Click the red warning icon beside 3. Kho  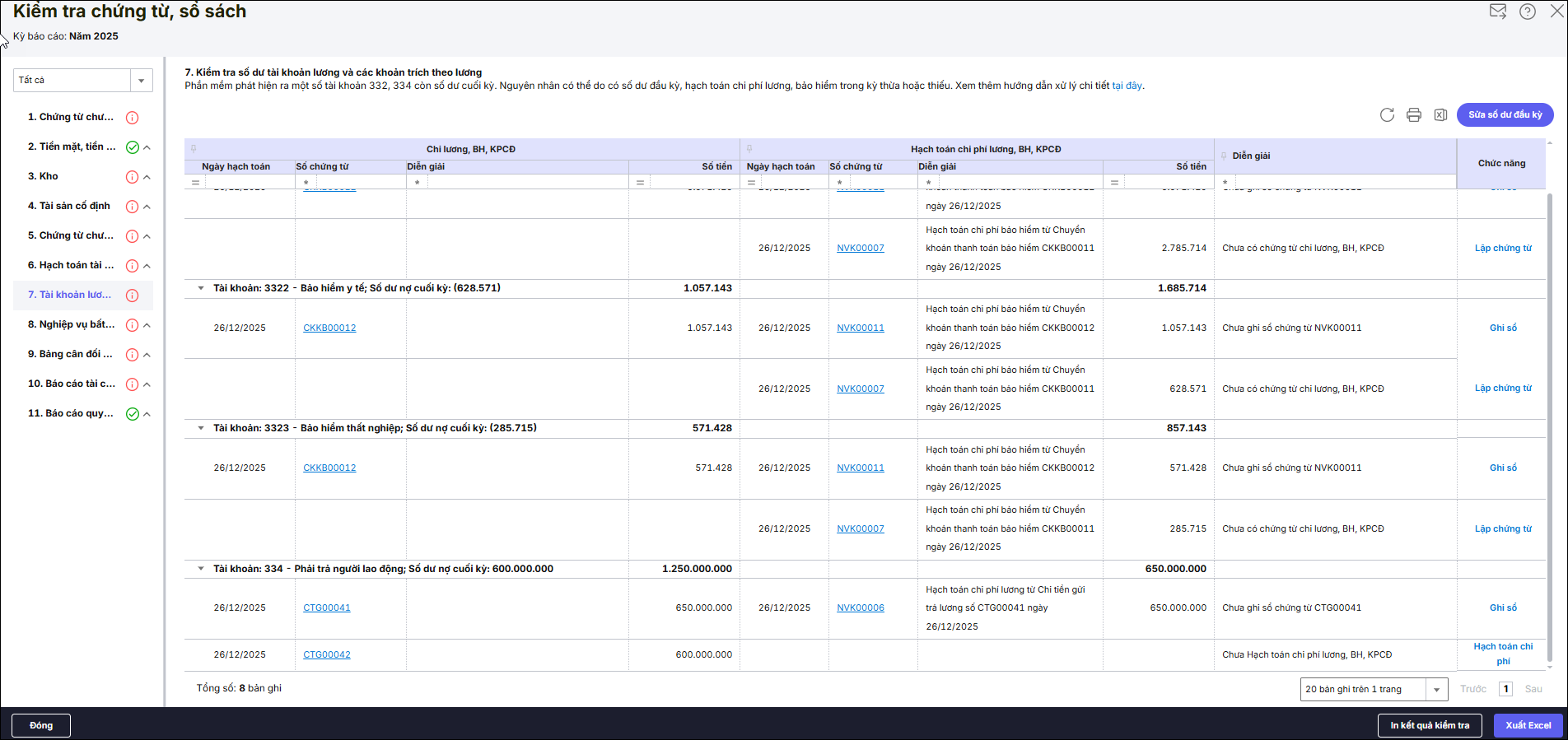pos(132,177)
